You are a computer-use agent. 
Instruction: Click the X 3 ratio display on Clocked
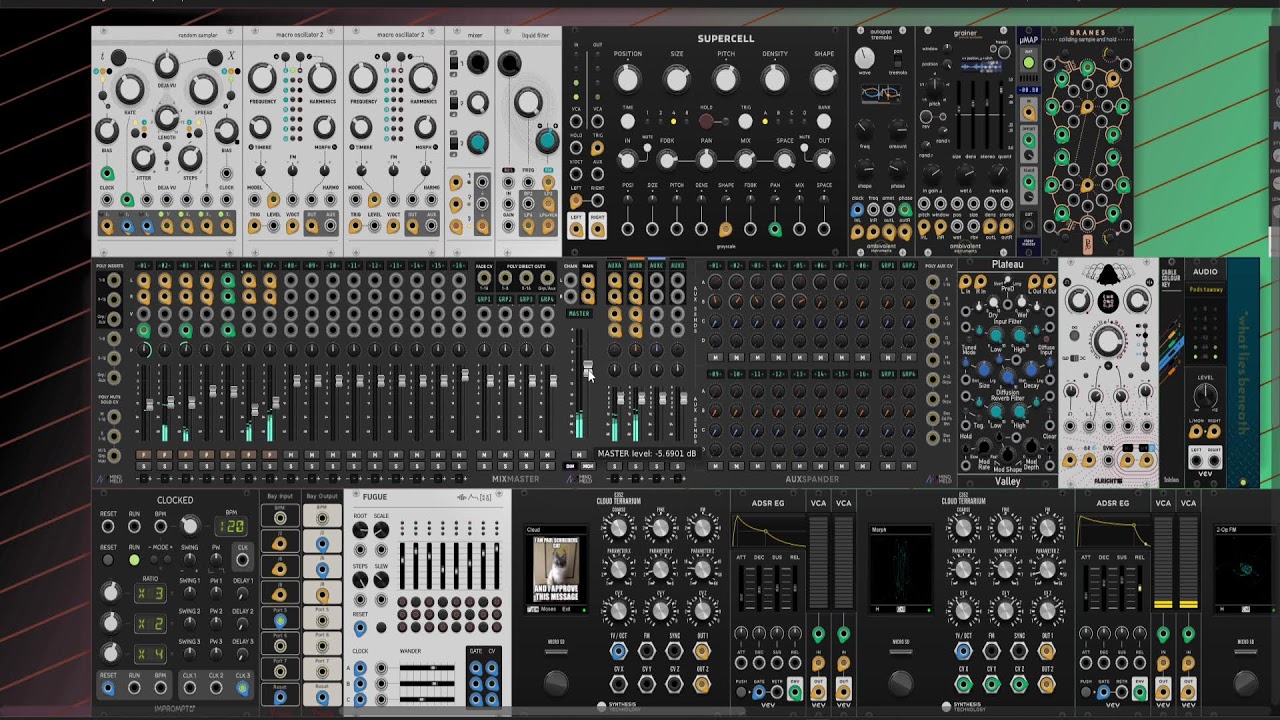tap(149, 594)
